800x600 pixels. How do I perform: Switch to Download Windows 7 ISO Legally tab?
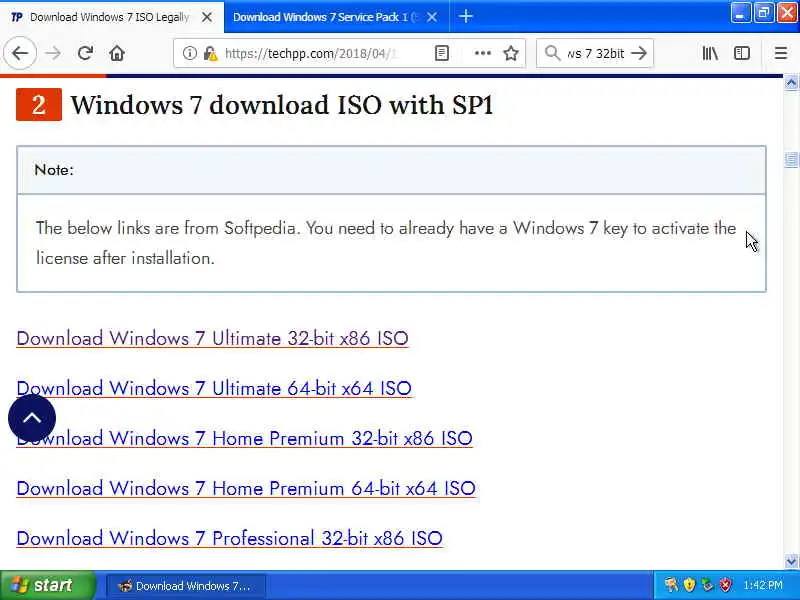point(110,17)
